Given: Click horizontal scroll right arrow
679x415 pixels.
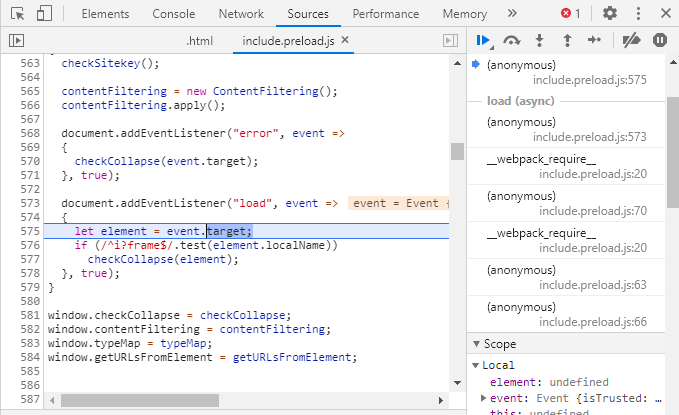Looking at the screenshot, I should click(x=441, y=400).
